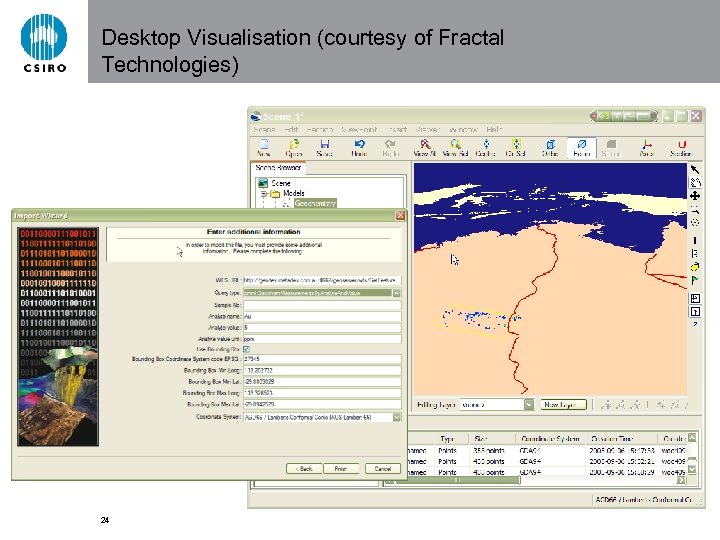Click the '355 points' table cell

tap(489, 450)
